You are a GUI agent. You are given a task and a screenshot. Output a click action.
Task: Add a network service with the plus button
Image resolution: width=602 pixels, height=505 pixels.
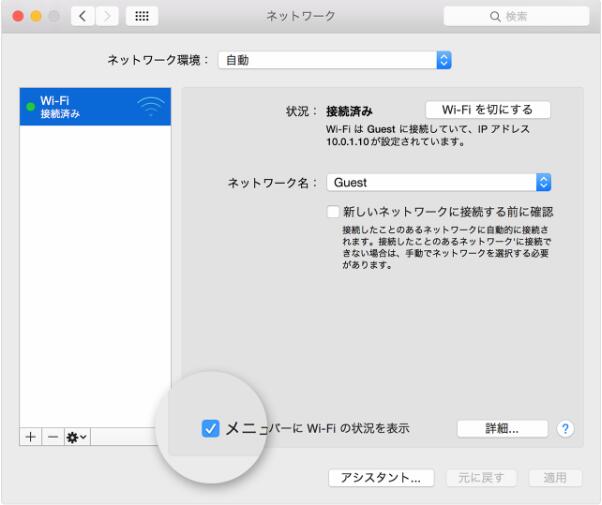pos(31,437)
